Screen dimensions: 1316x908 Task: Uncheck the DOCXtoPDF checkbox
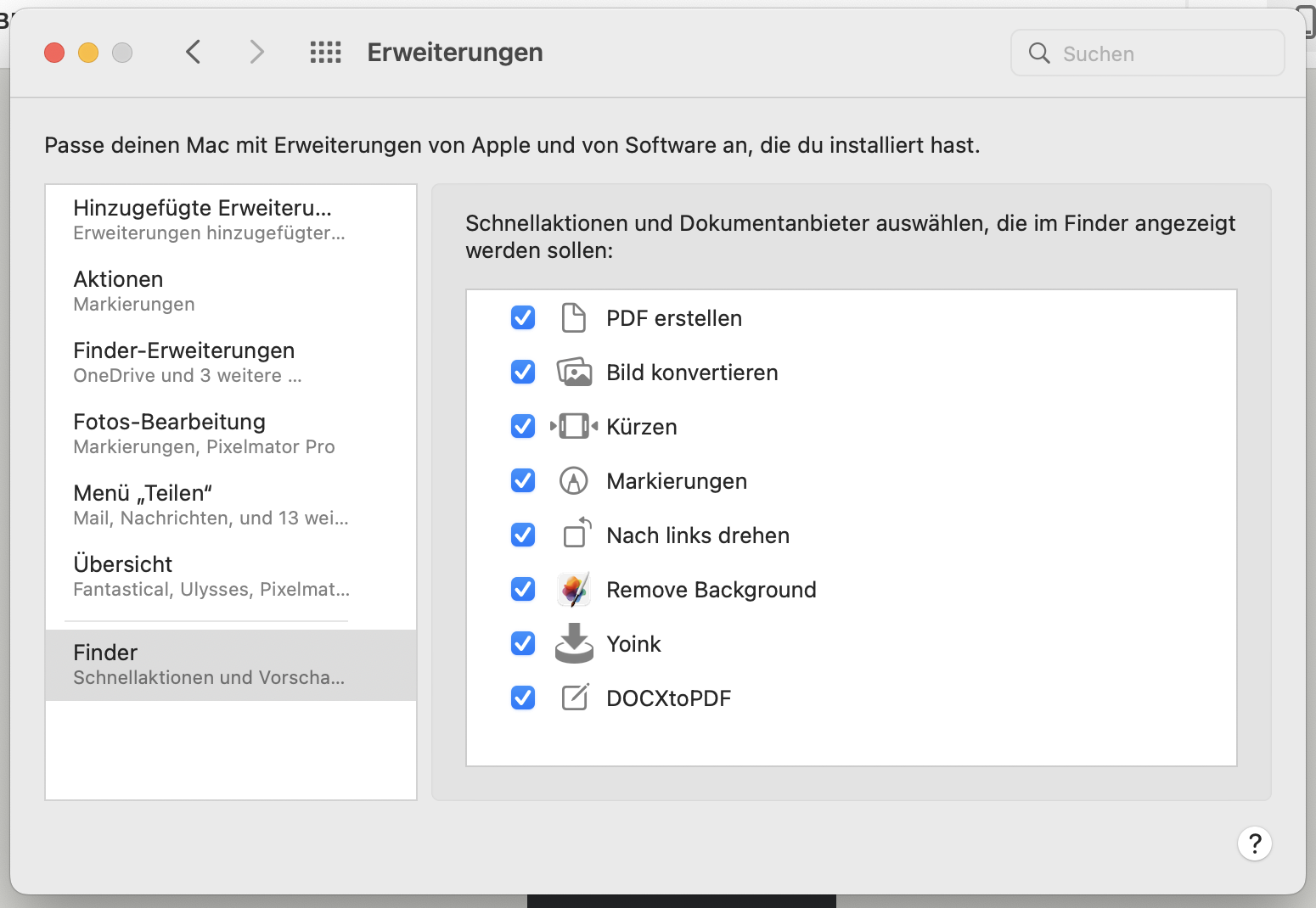click(x=523, y=698)
